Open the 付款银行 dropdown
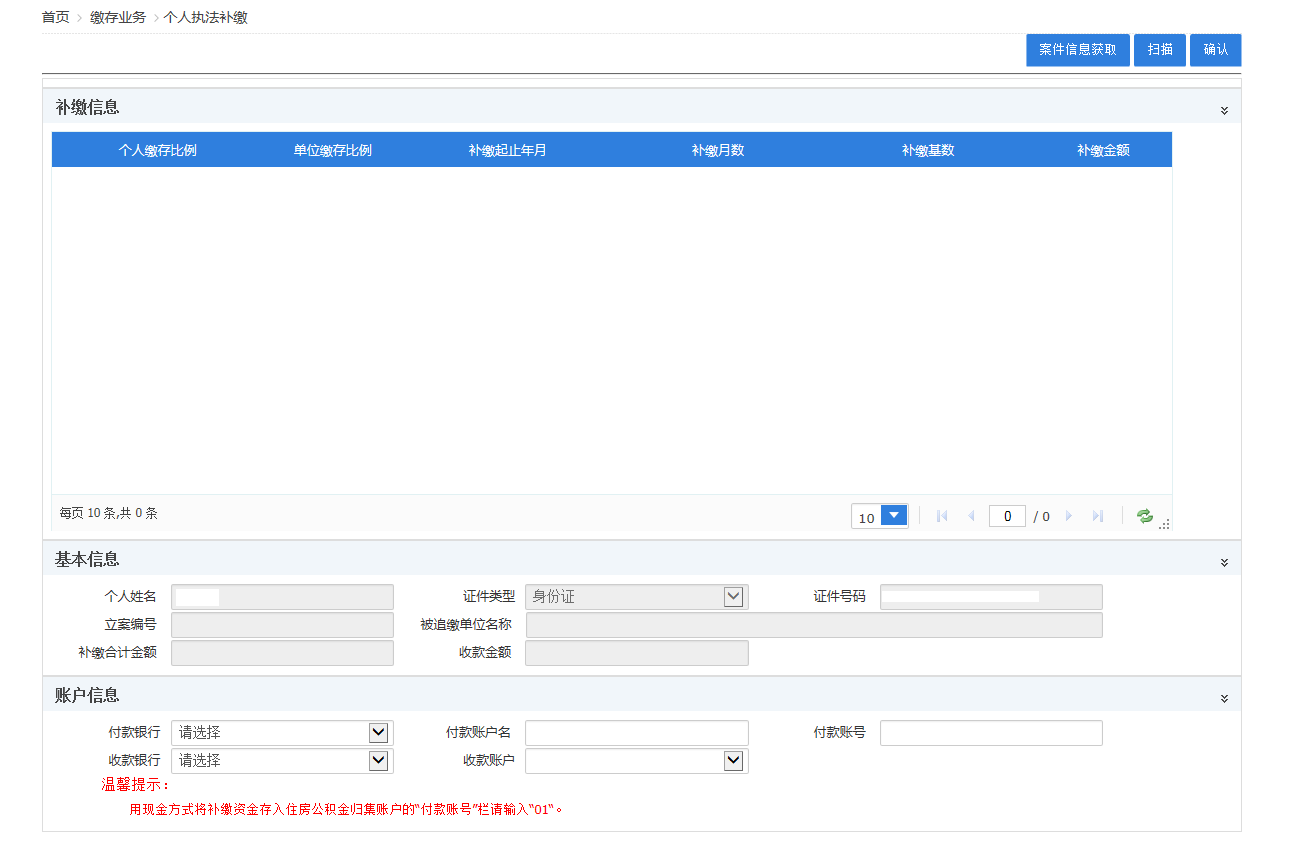 pos(378,733)
